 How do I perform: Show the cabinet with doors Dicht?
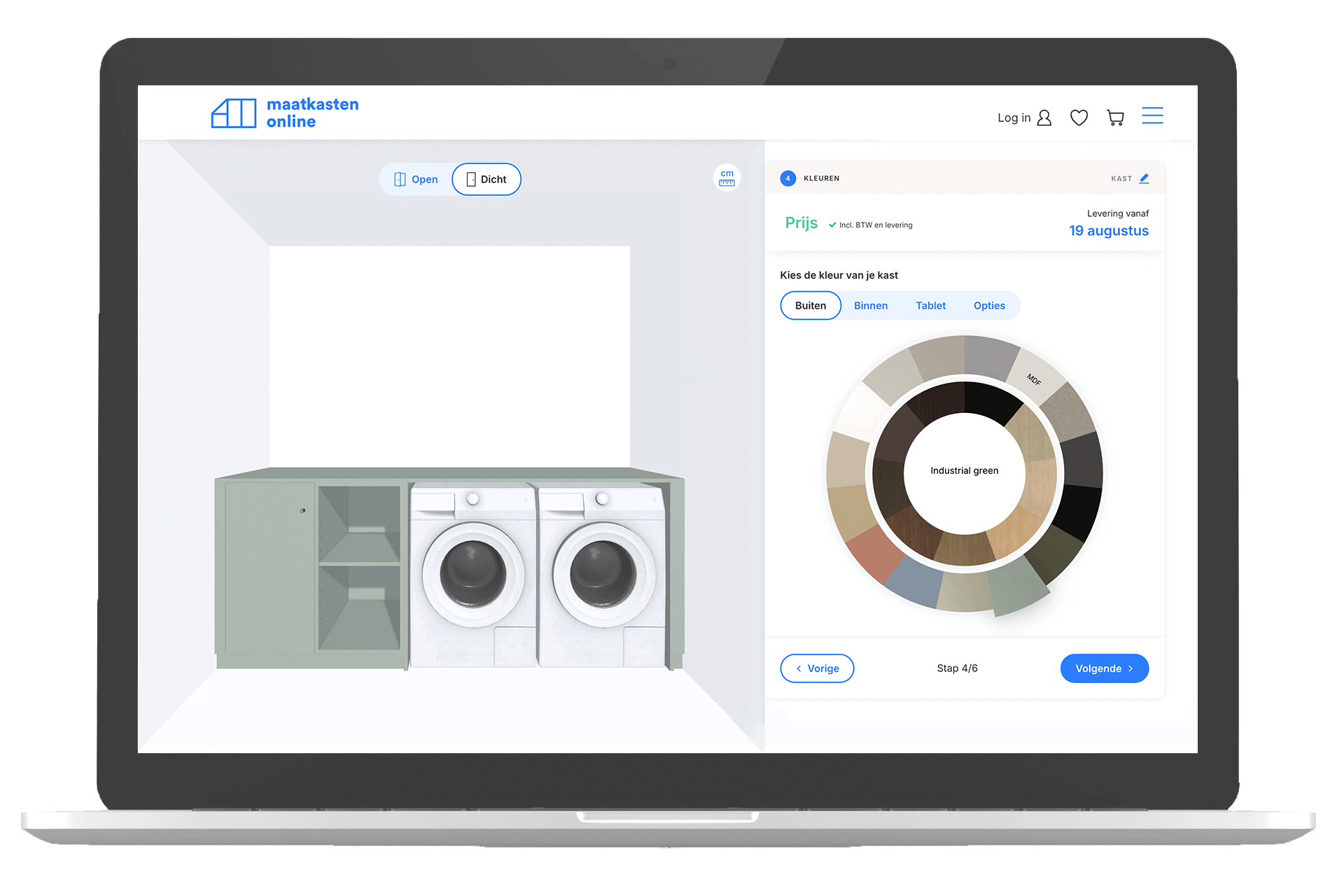(x=486, y=179)
